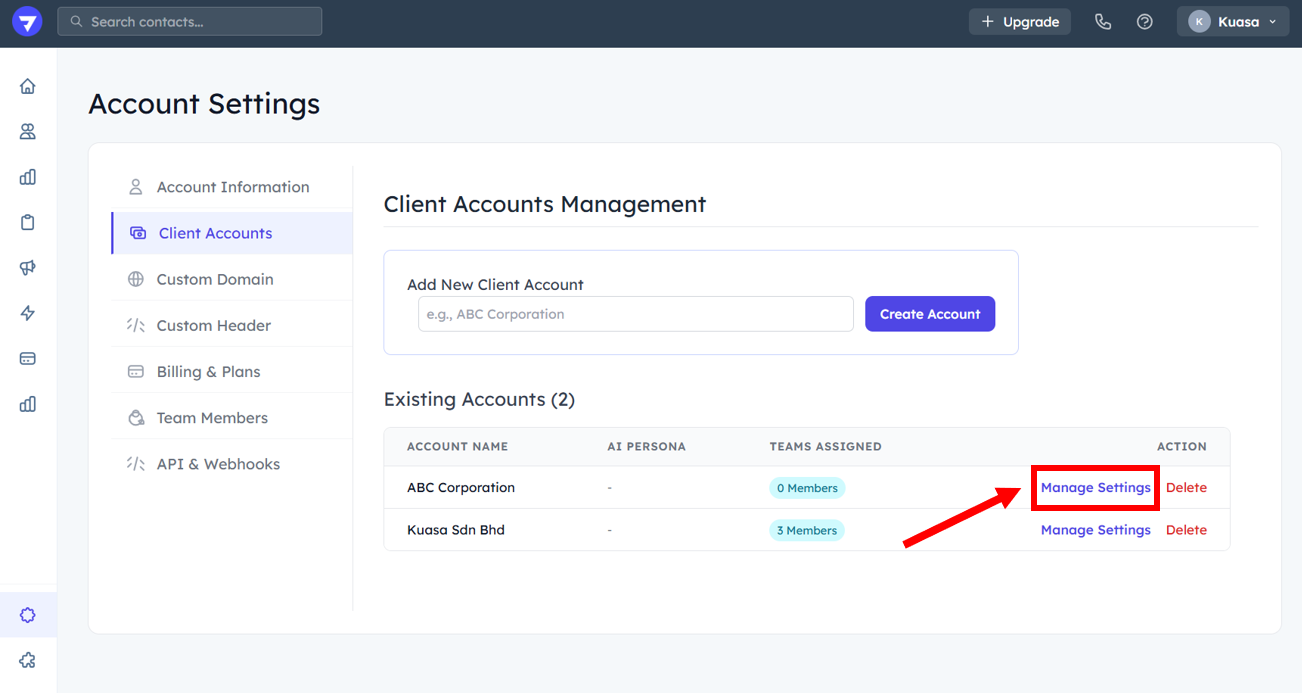
Task: Click the lightning bolt automation icon
Action: 28,313
